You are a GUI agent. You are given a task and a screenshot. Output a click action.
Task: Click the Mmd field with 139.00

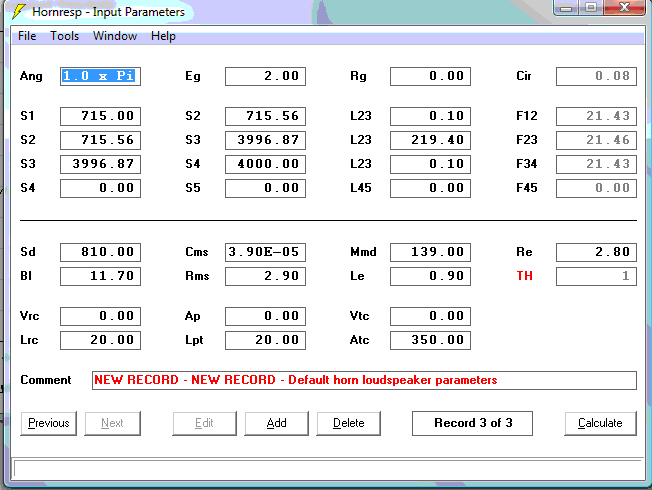tap(430, 252)
